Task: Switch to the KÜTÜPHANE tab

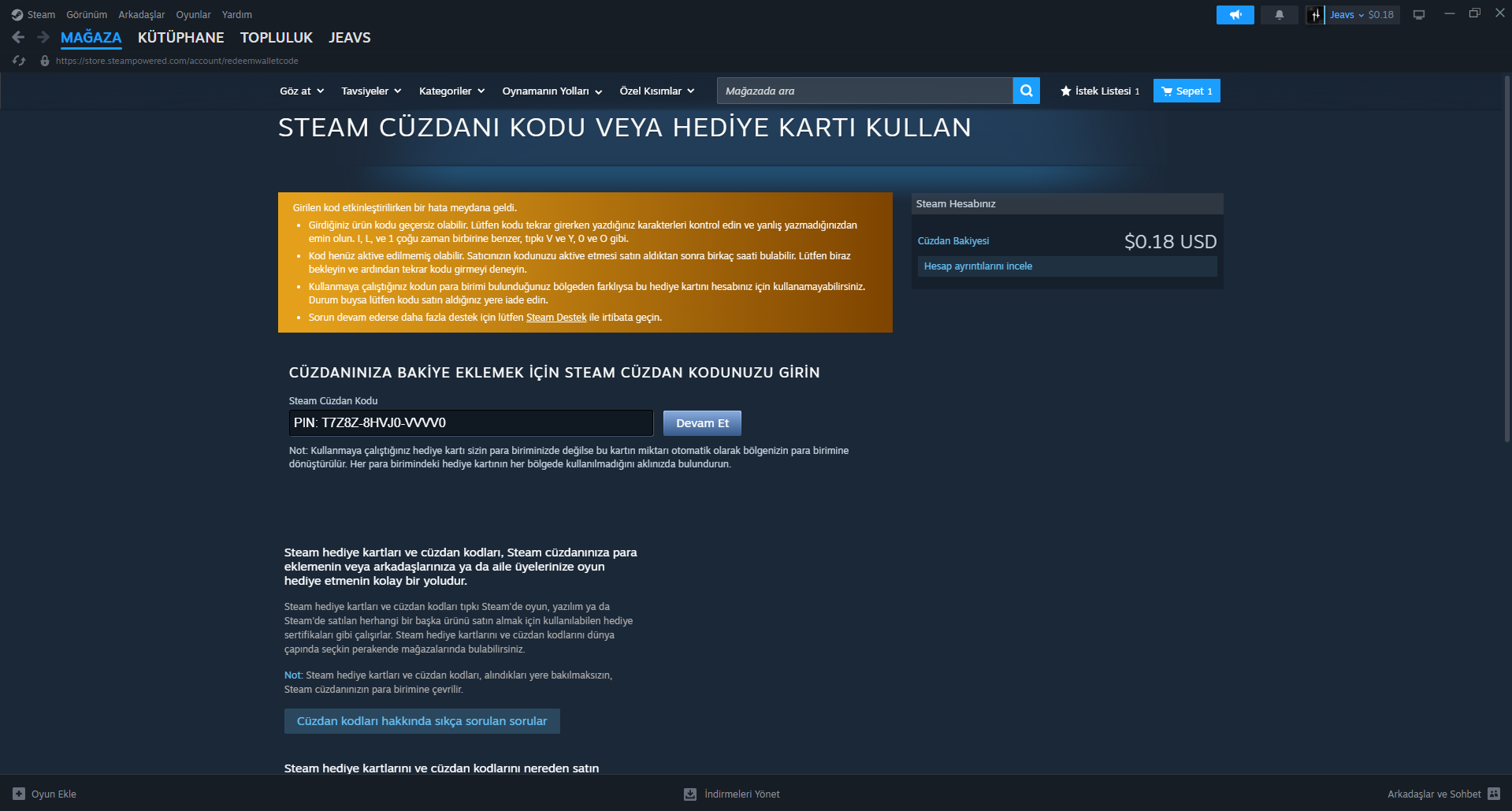Action: pyautogui.click(x=181, y=38)
